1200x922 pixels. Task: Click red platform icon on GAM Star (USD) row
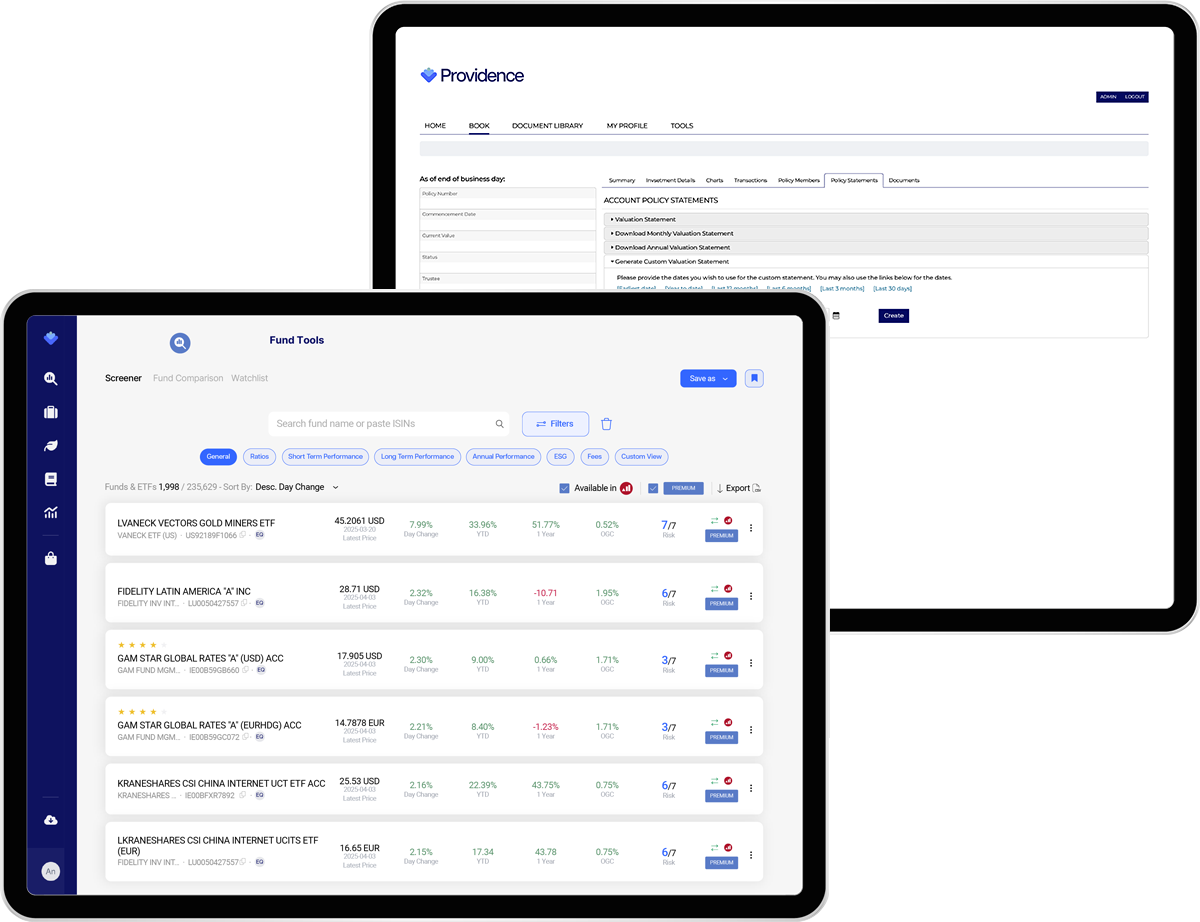[x=728, y=655]
